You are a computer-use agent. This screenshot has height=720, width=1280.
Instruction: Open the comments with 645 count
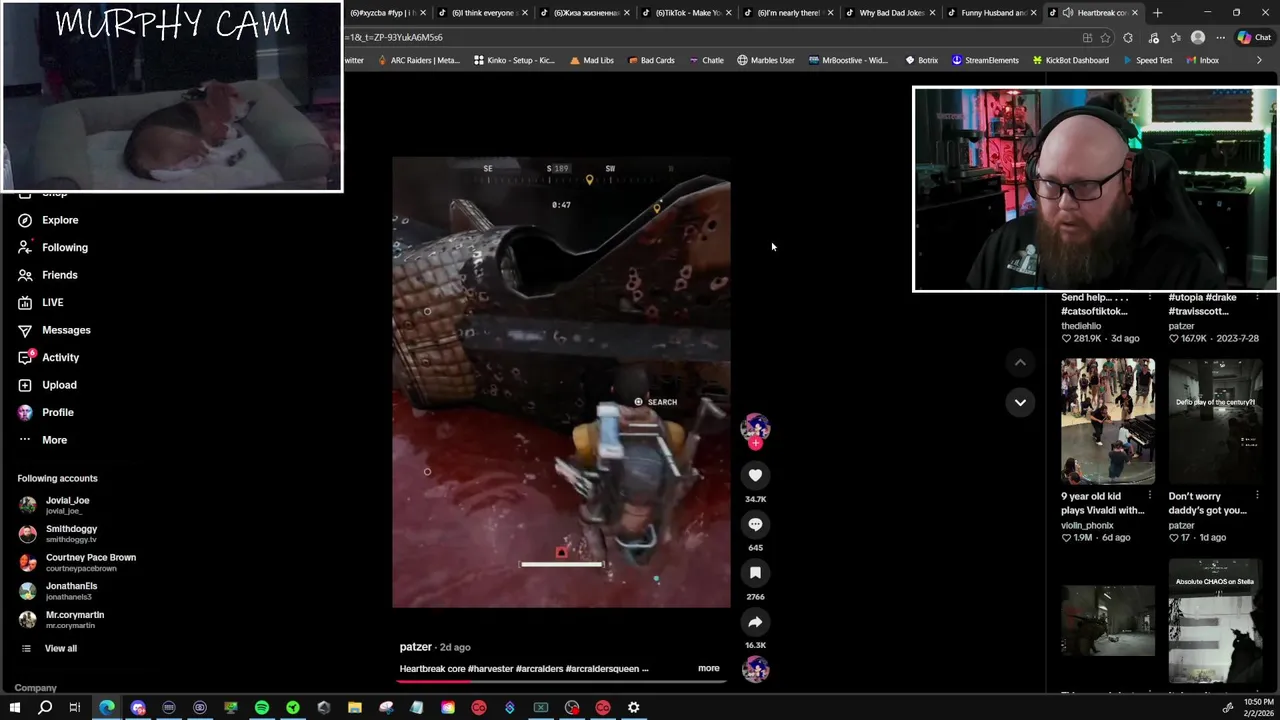click(x=755, y=524)
